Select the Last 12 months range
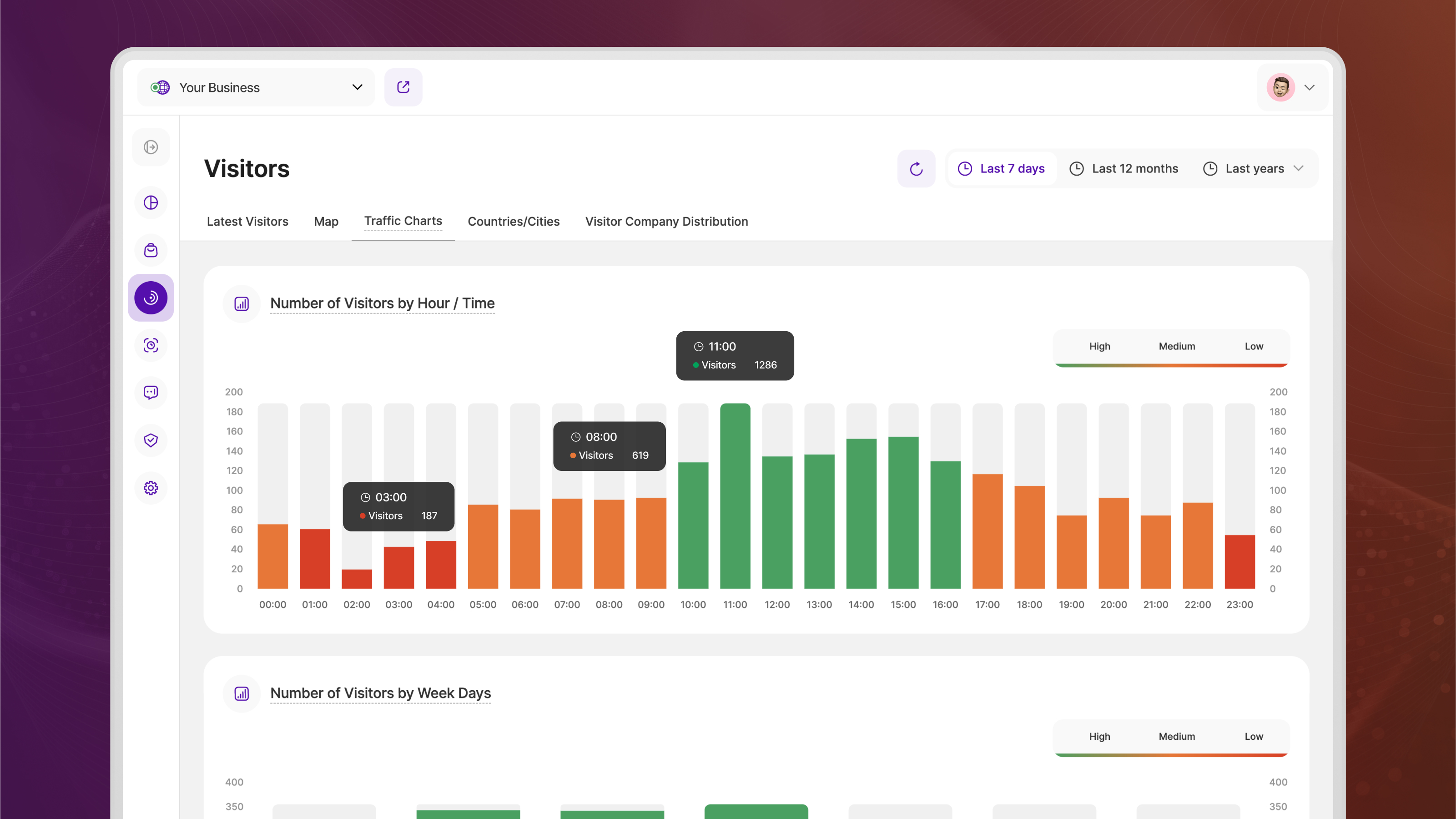 tap(1124, 168)
